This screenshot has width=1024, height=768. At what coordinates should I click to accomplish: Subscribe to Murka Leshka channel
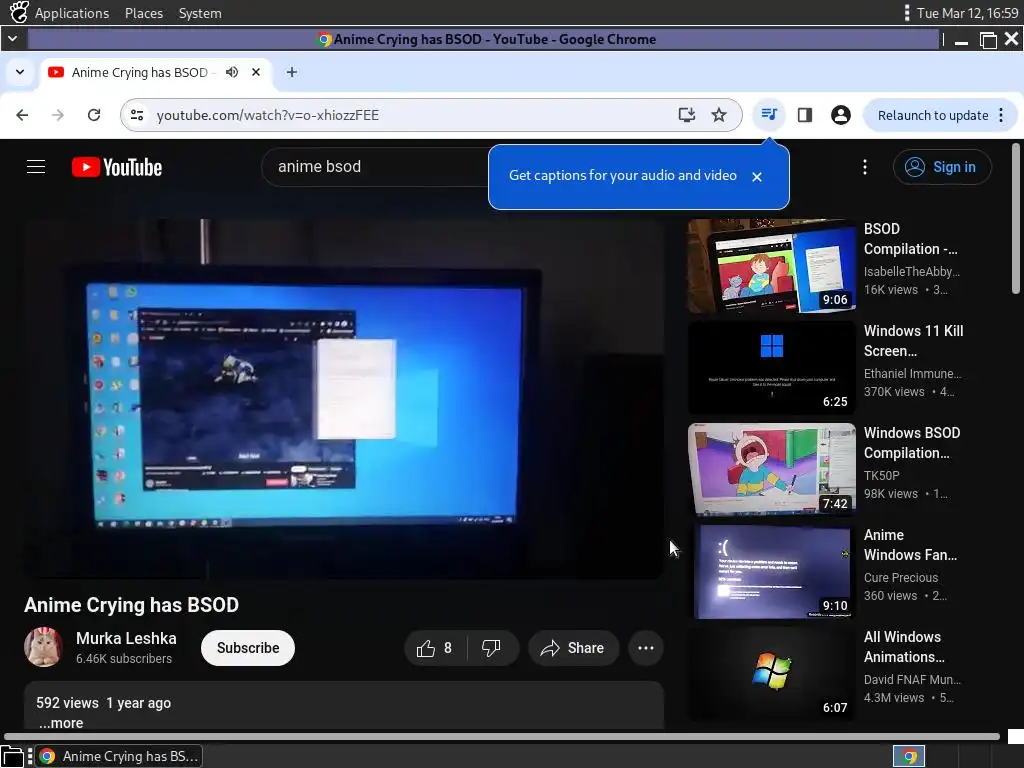tap(248, 648)
